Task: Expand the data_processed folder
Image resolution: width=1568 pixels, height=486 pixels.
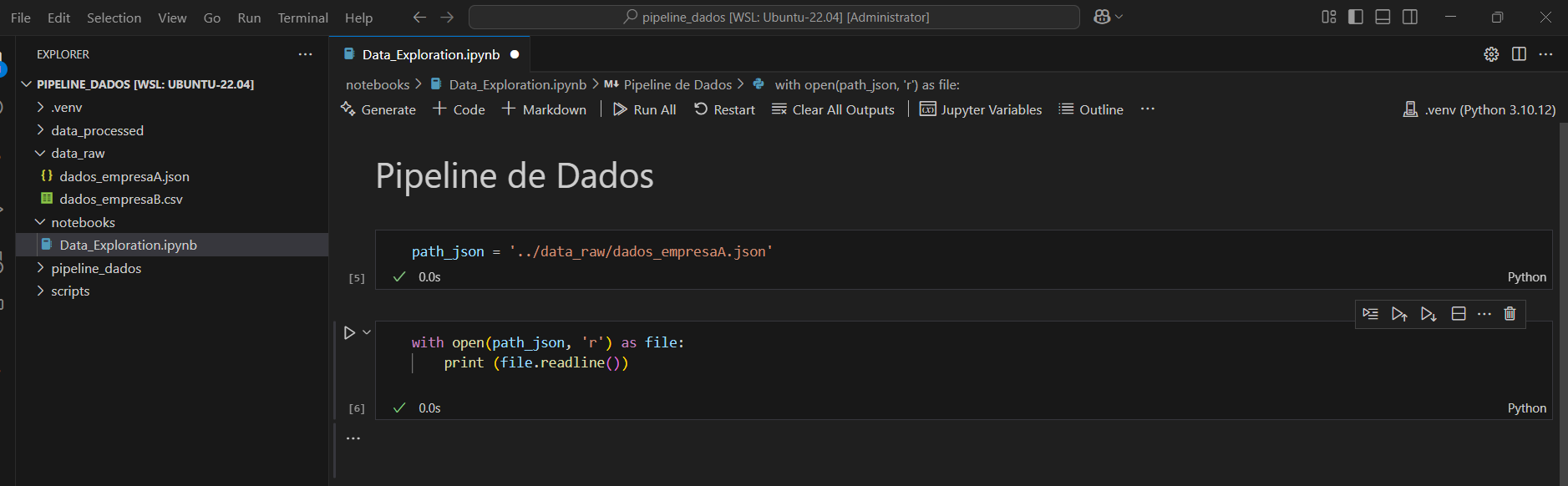Action: tap(172, 130)
